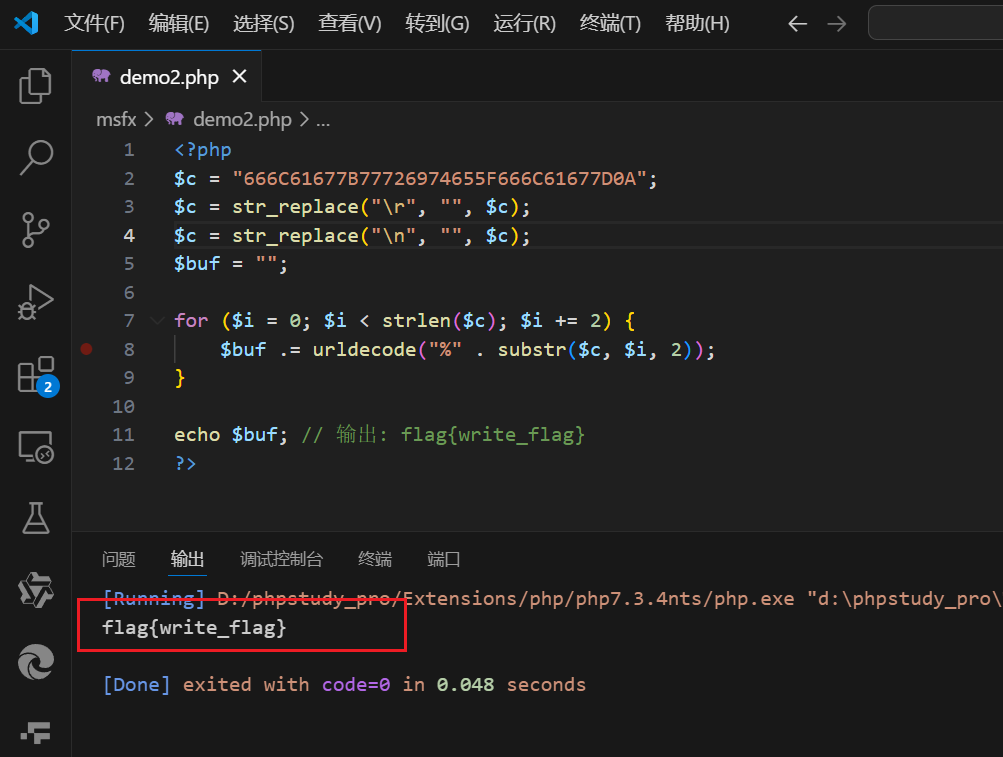Switch to the 调试控制台 panel tab
Image resolution: width=1003 pixels, height=757 pixels.
tap(281, 559)
